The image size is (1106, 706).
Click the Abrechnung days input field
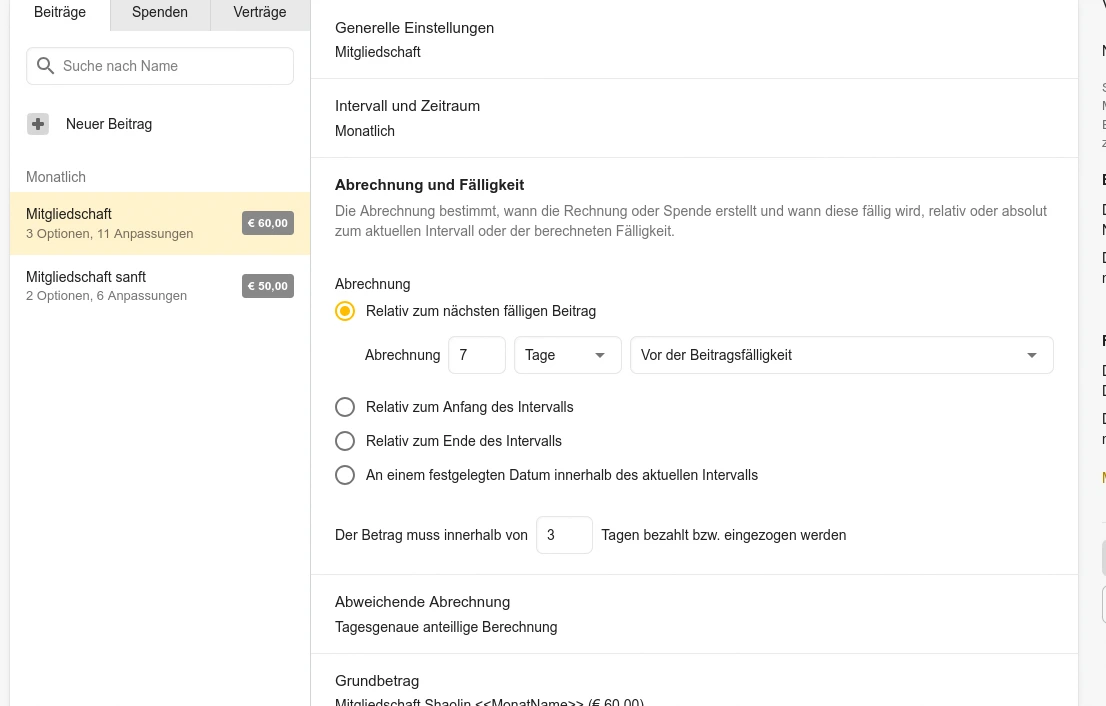tap(476, 355)
